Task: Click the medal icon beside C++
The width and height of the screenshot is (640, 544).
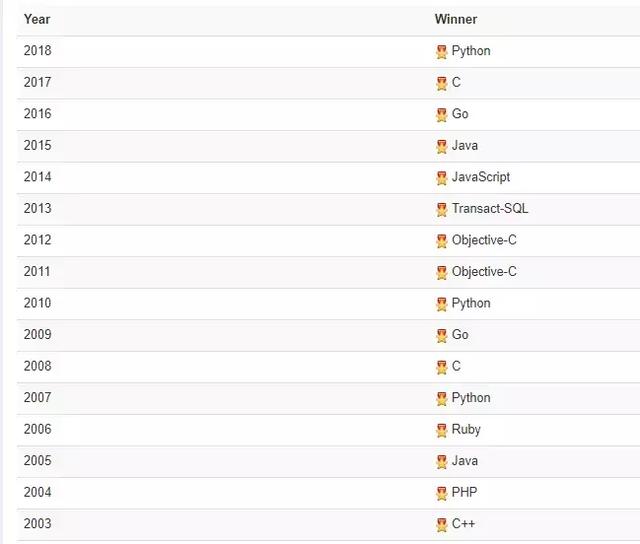Action: 442,525
